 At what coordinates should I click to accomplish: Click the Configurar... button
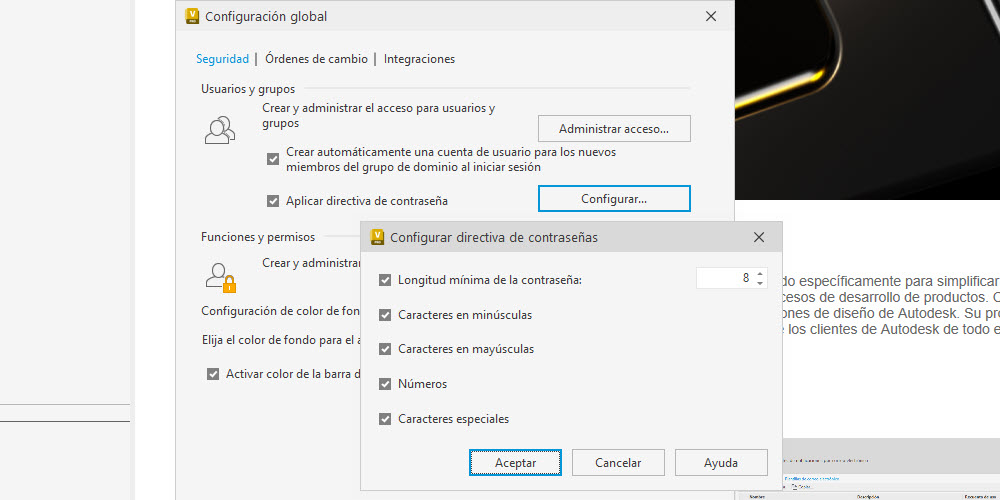614,198
